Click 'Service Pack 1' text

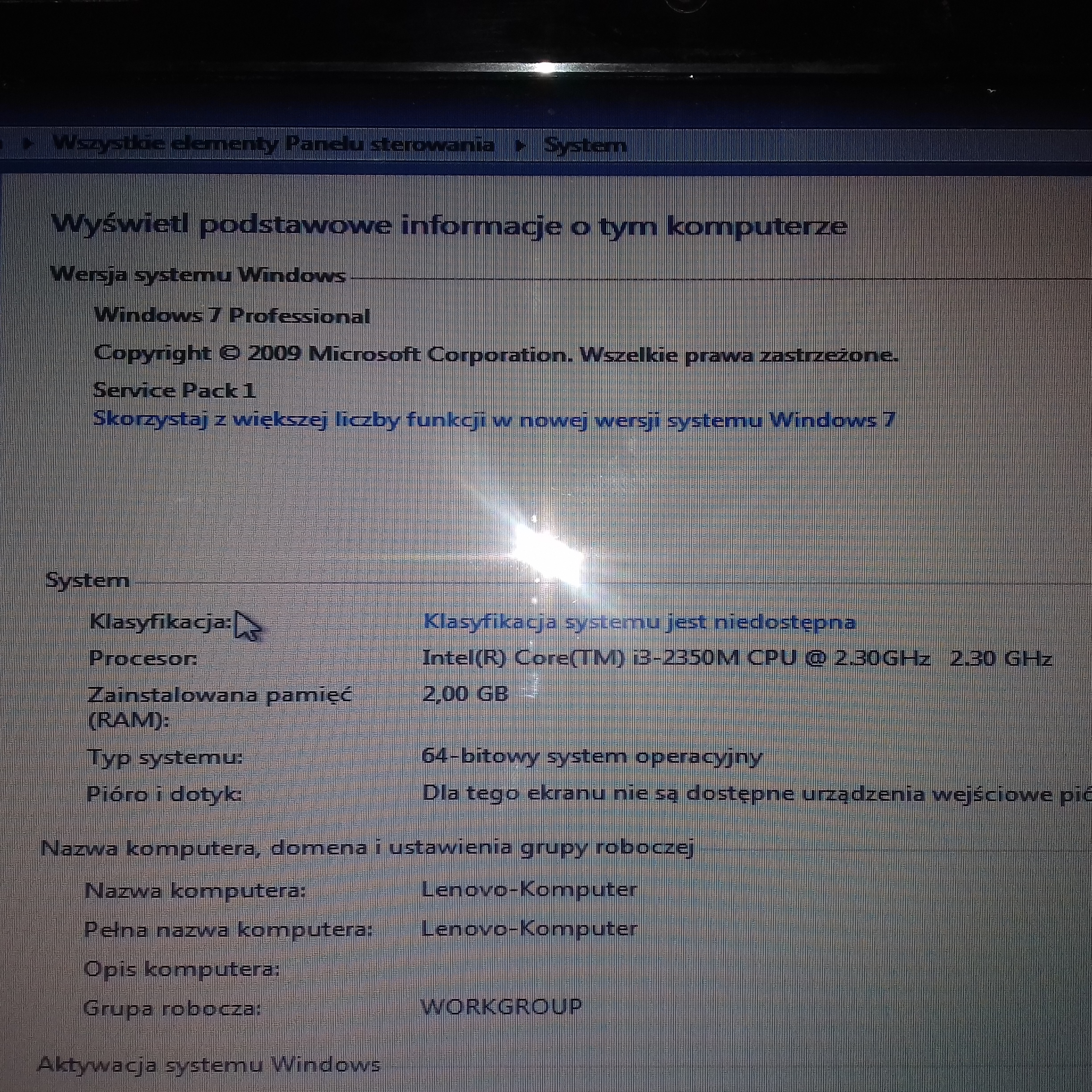[174, 390]
